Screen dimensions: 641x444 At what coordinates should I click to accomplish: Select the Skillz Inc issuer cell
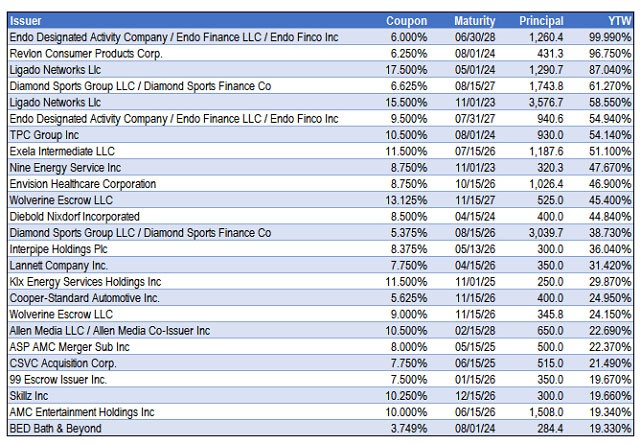[x=29, y=396]
